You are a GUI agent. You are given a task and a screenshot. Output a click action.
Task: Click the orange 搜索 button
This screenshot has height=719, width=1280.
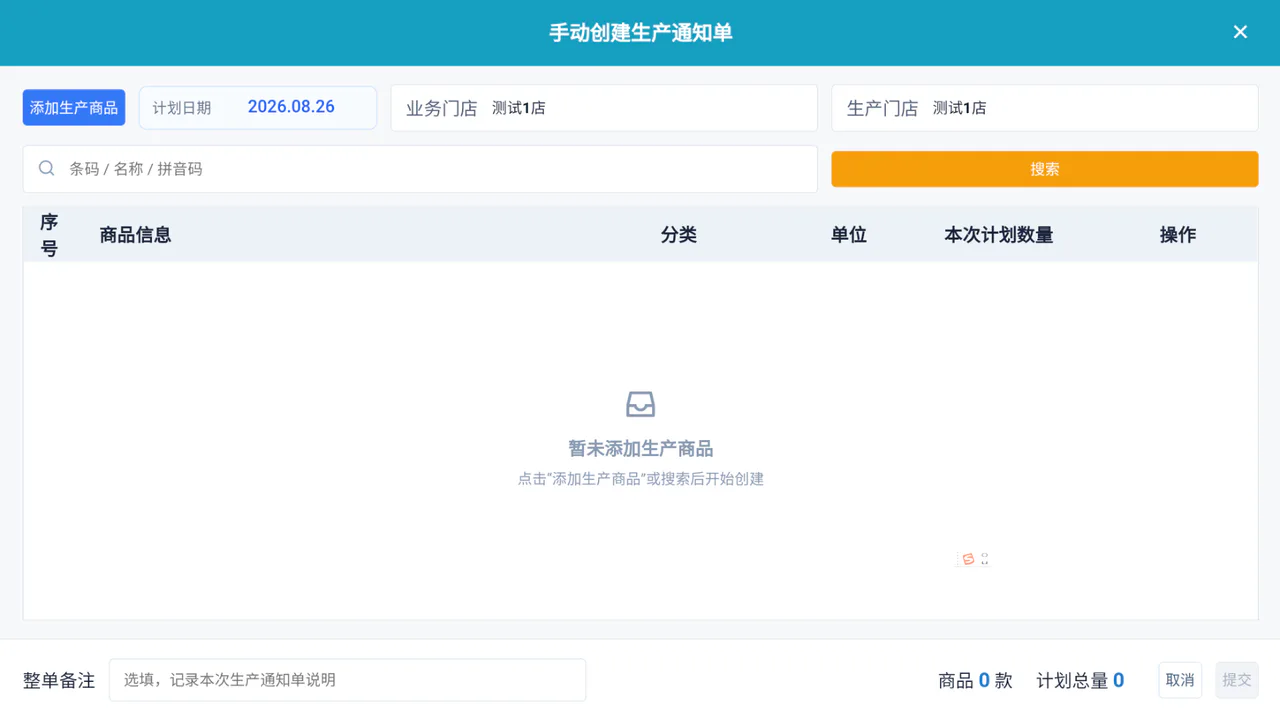1045,169
